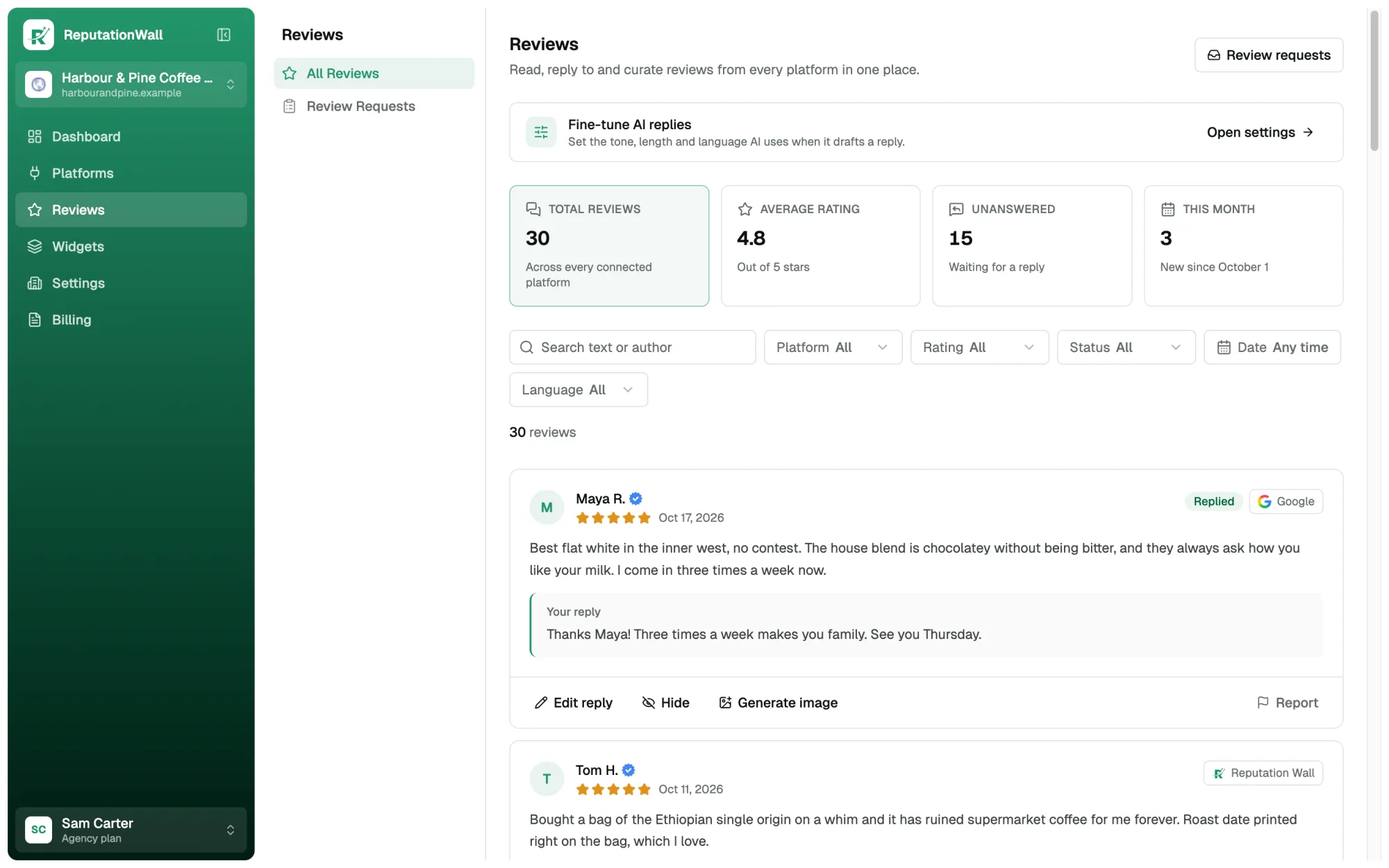Edit reply on Maya R.'s review
This screenshot has width=1389, height=868.
tap(574, 703)
